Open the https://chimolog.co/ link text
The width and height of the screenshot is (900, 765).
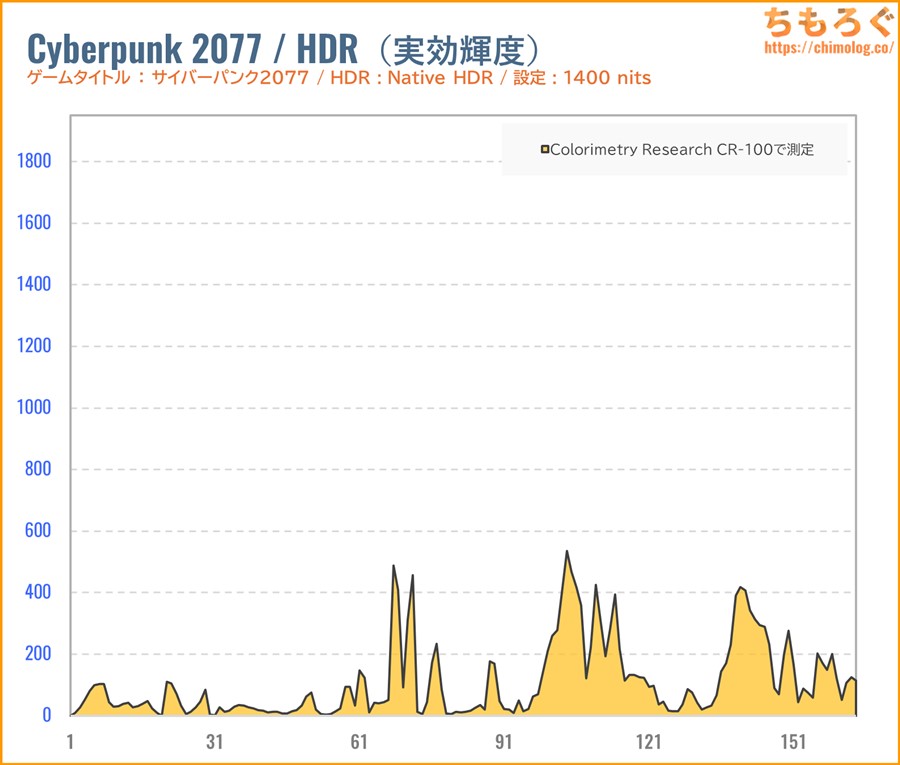click(x=829, y=47)
